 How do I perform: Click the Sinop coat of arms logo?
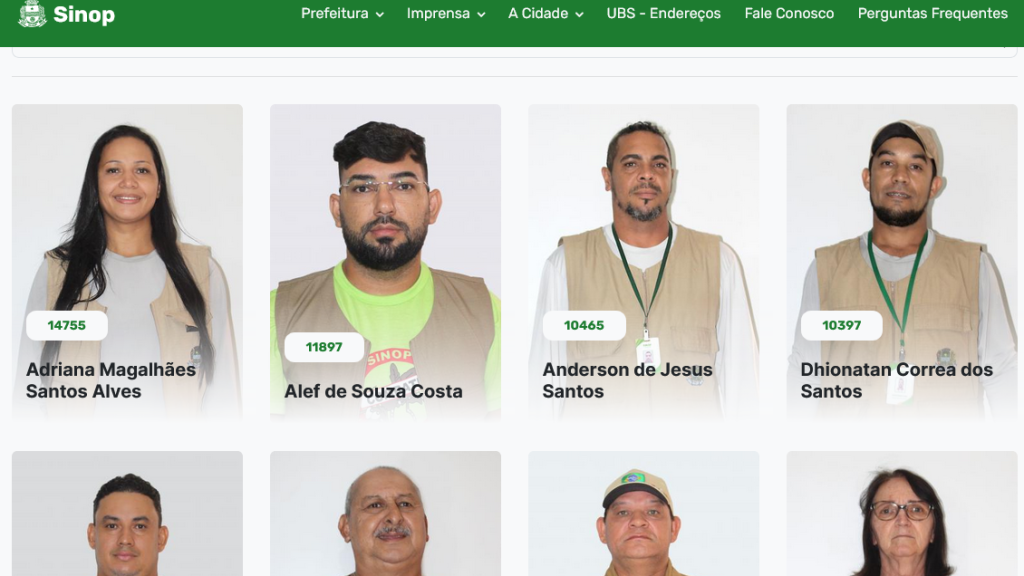pyautogui.click(x=32, y=14)
